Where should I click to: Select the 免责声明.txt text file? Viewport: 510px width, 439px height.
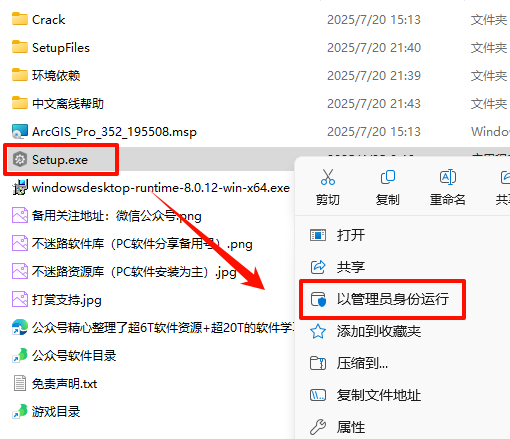click(64, 384)
